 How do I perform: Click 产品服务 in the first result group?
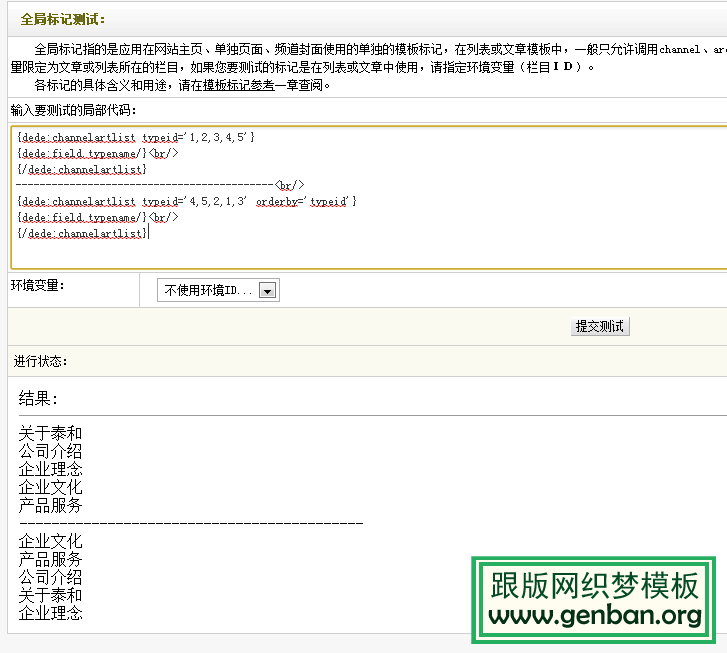[50, 505]
